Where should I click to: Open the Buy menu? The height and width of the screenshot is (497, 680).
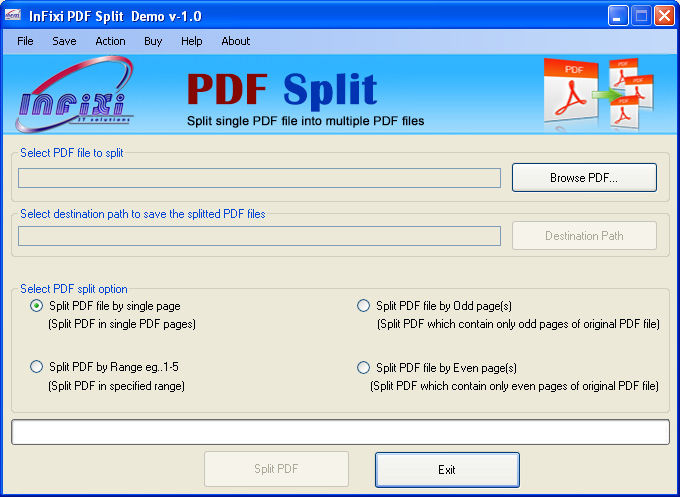pyautogui.click(x=153, y=41)
